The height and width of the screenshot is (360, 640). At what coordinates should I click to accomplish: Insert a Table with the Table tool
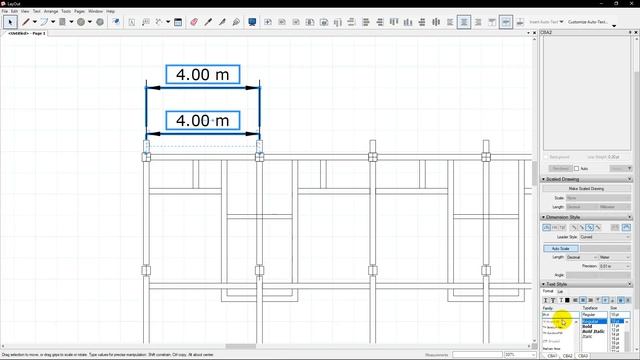(178, 22)
